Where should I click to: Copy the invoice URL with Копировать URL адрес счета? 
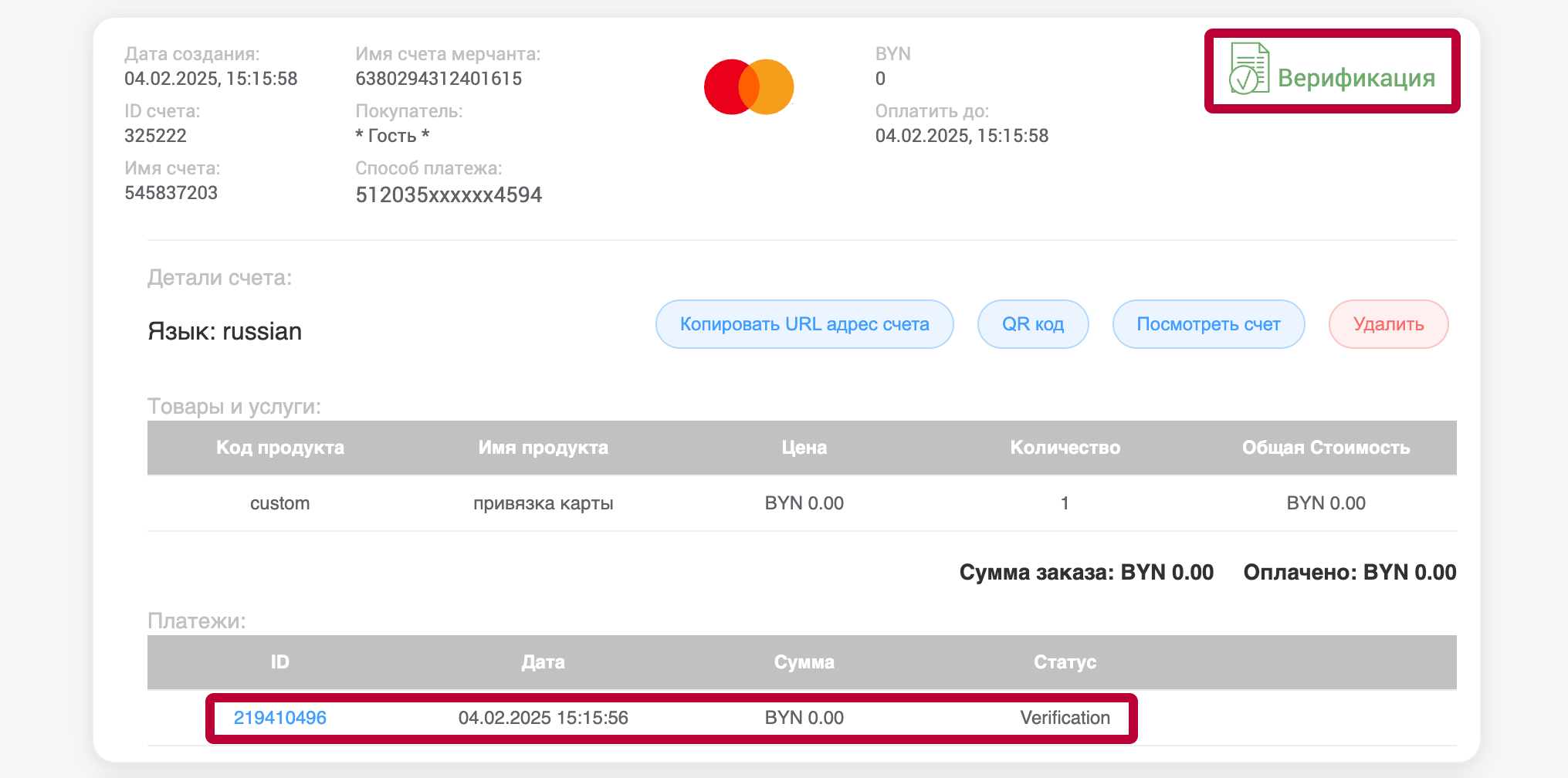pos(804,324)
